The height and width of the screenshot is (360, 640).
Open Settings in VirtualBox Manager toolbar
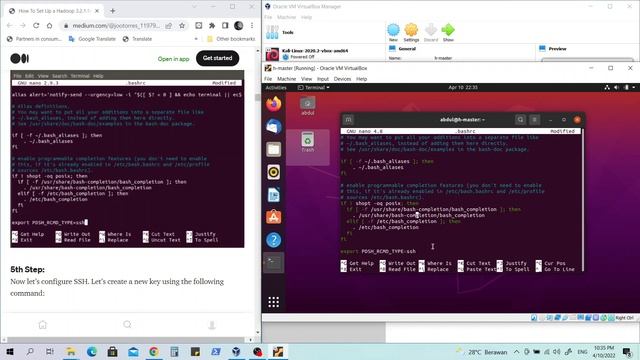click(411, 32)
